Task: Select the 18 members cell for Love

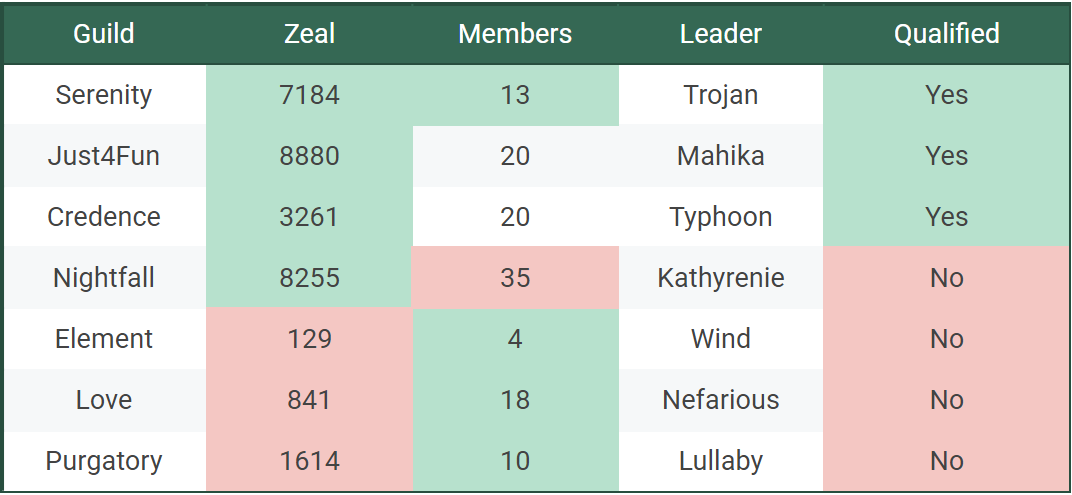Action: [515, 400]
